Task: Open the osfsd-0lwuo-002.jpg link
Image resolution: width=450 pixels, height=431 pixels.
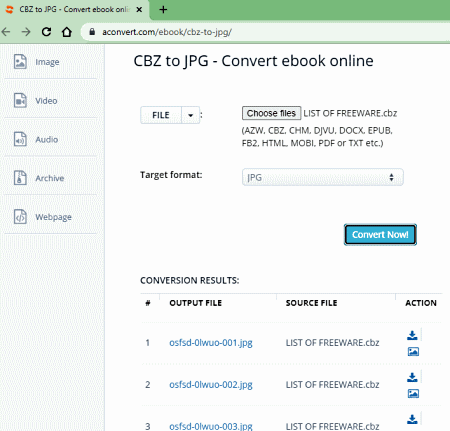Action: click(x=211, y=385)
